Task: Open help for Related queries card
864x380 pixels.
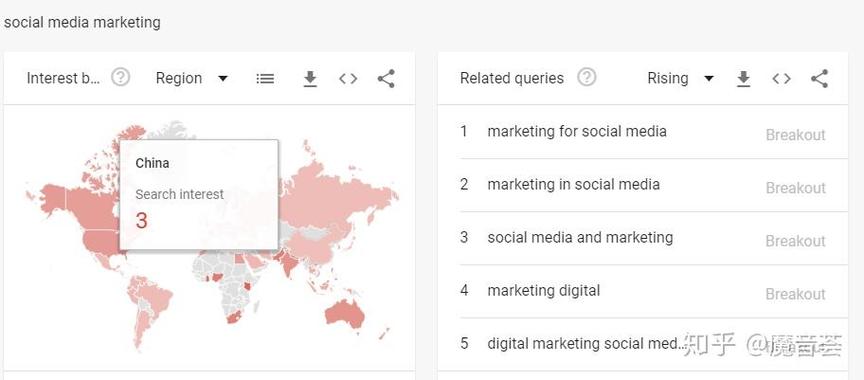Action: pos(587,78)
